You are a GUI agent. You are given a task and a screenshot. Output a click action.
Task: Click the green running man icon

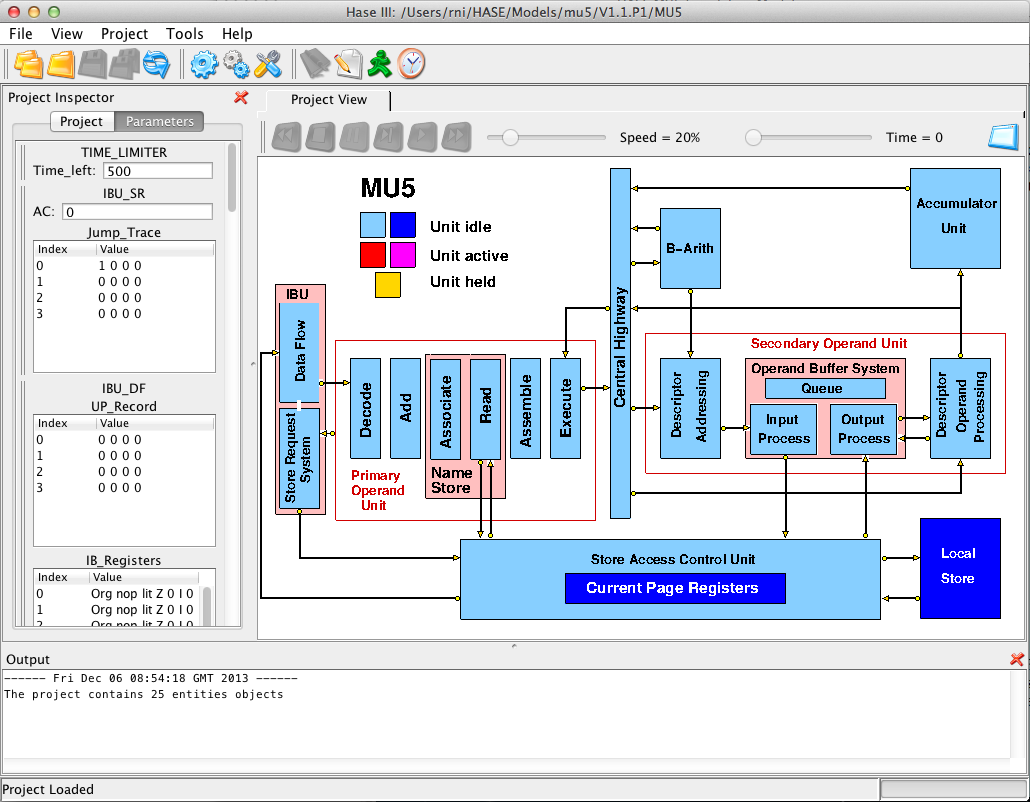380,64
